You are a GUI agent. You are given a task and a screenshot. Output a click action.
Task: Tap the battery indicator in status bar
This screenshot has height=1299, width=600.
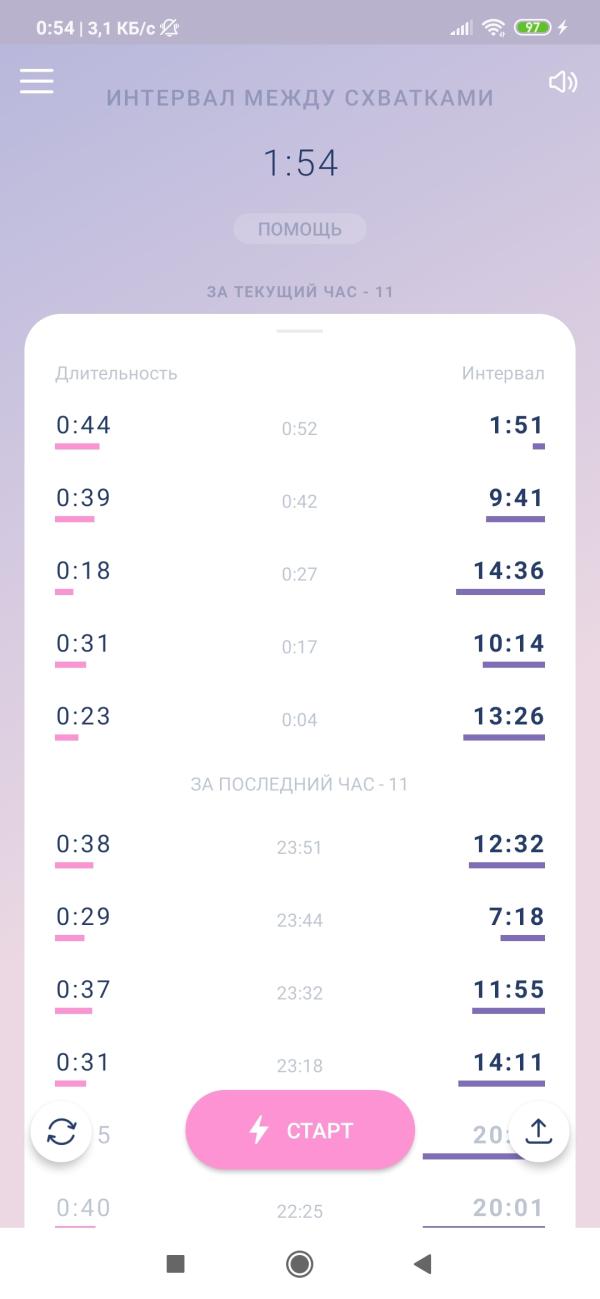(533, 28)
